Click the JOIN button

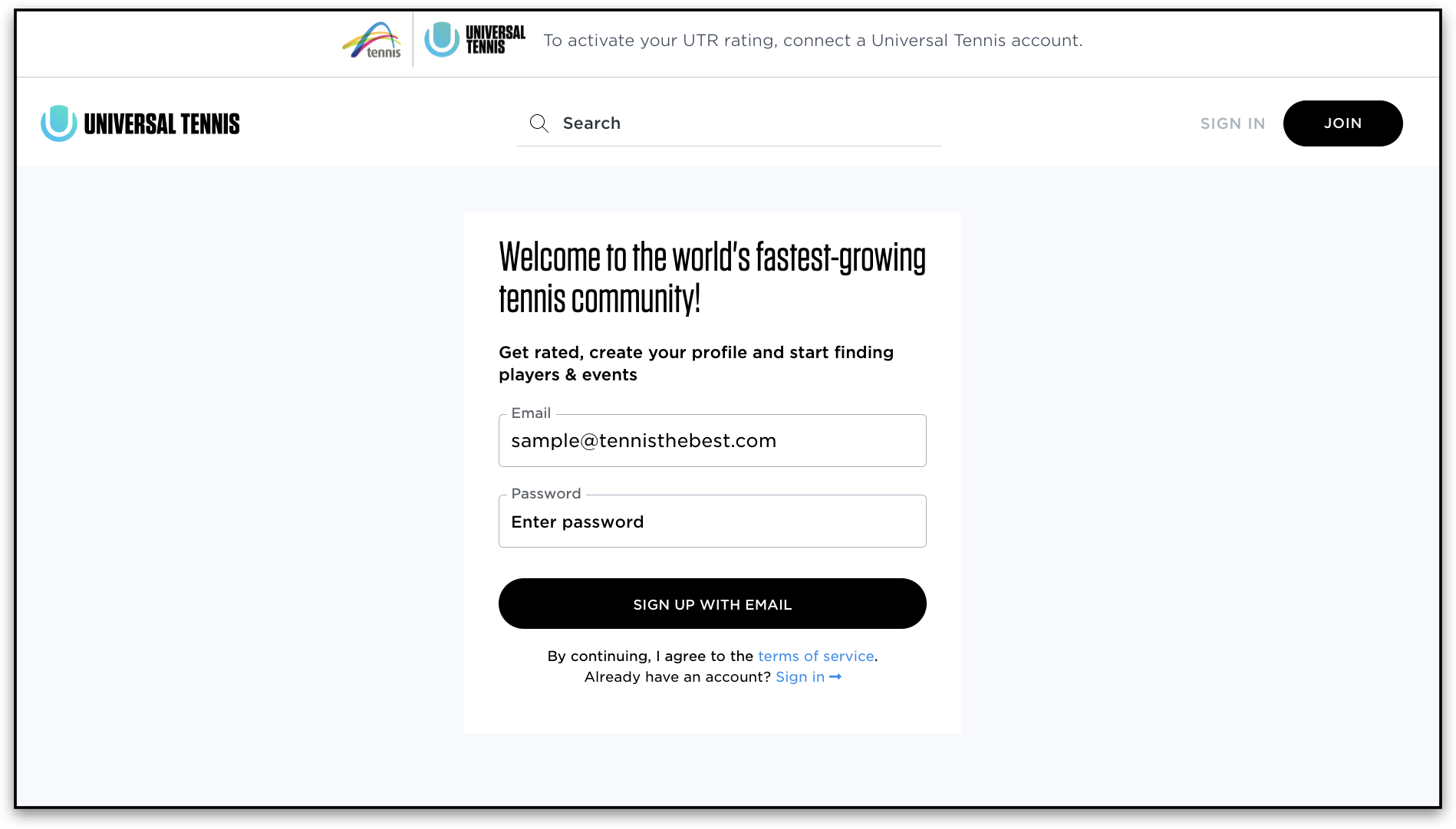(1342, 123)
